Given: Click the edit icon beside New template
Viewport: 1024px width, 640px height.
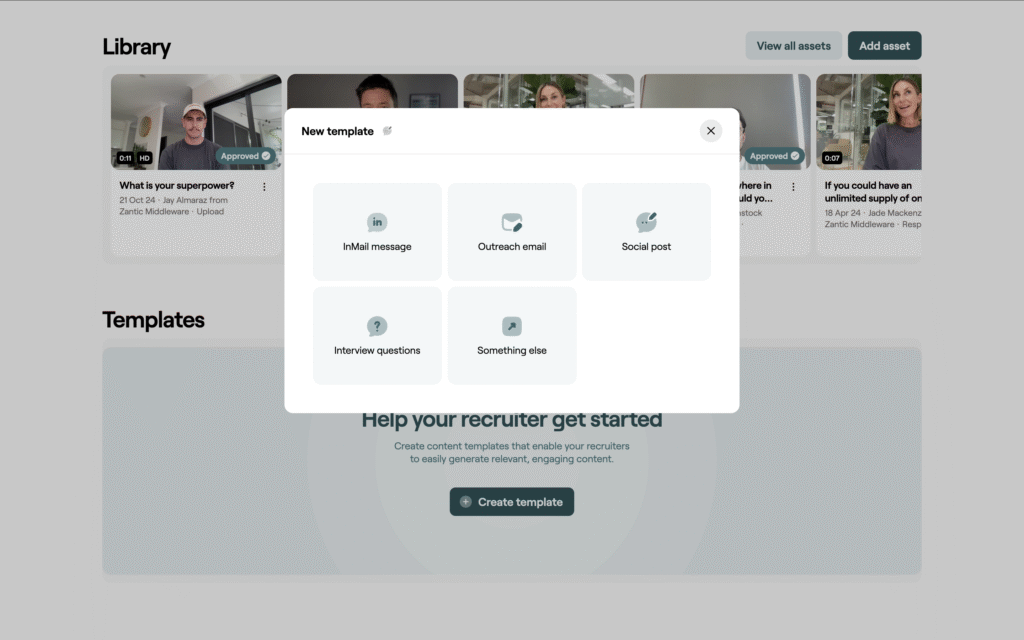Looking at the screenshot, I should 387,131.
